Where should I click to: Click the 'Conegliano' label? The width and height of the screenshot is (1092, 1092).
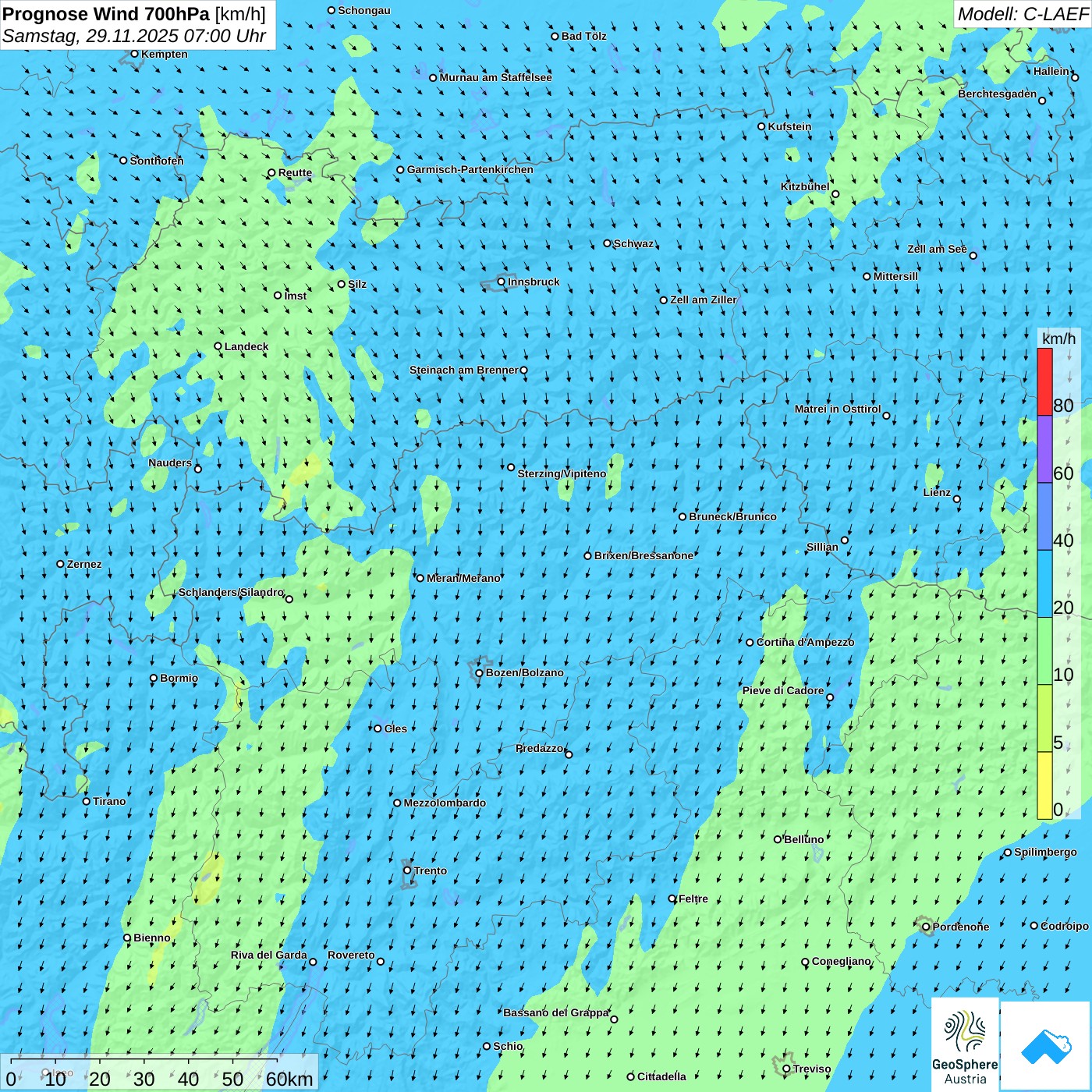point(842,961)
